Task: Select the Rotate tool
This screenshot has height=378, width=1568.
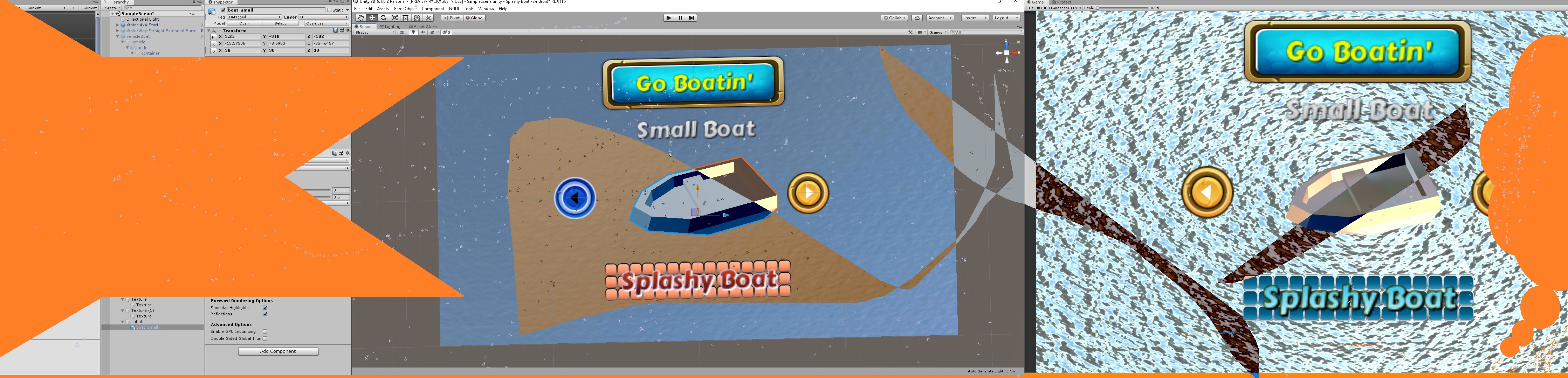Action: coord(383,17)
